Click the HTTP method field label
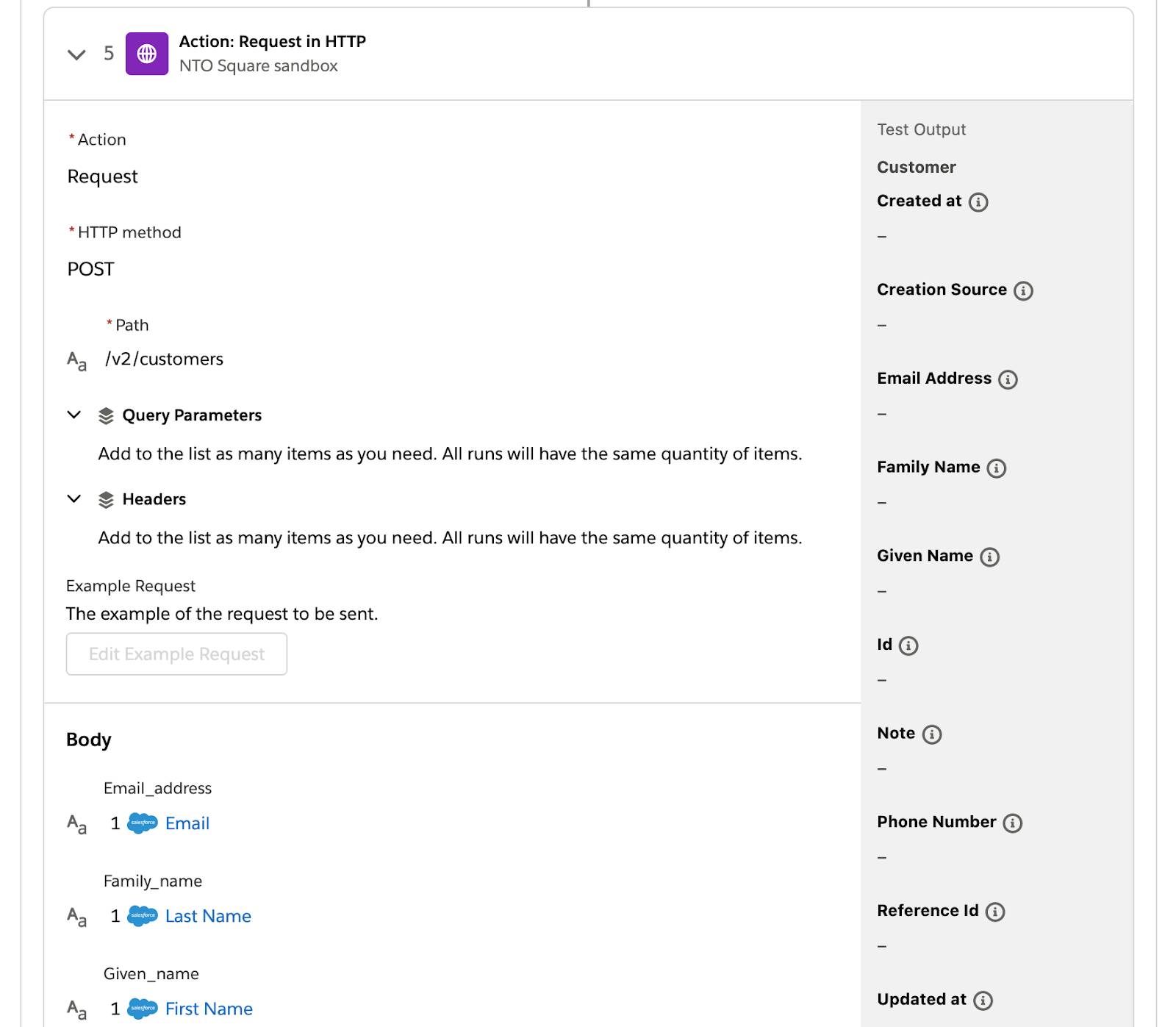Screen dimensions: 1176x1027 (x=129, y=232)
